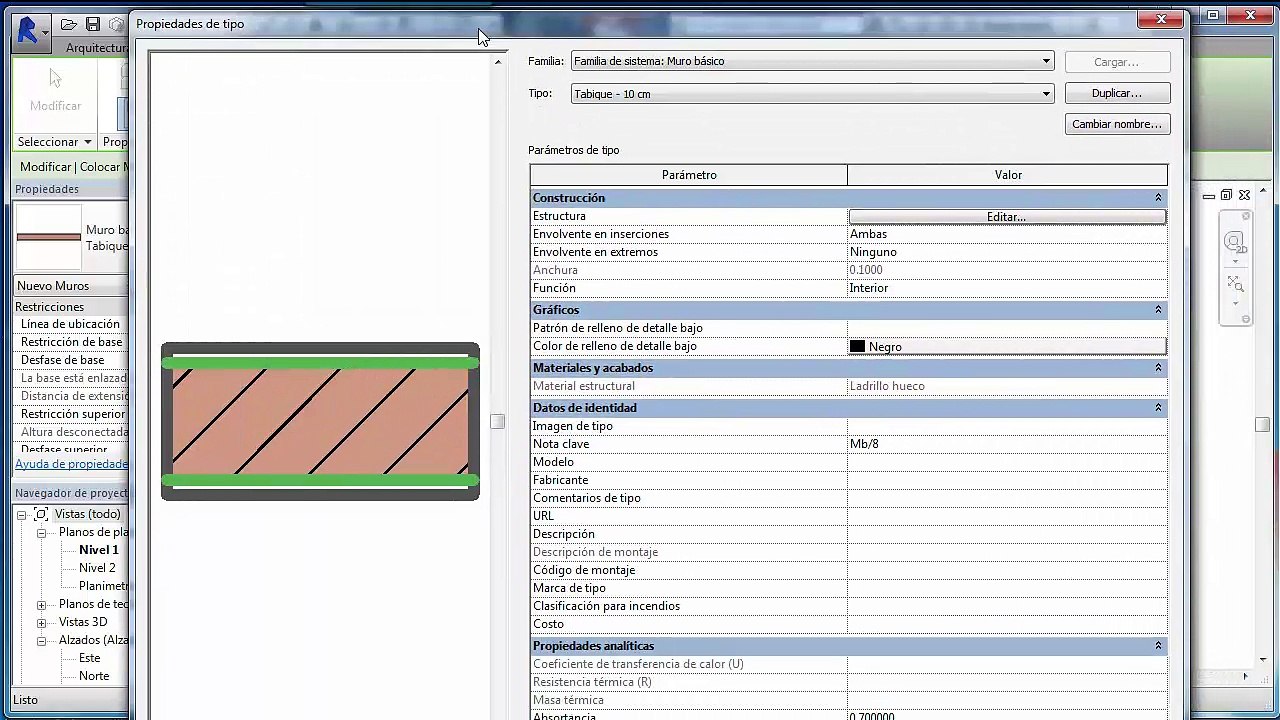Collapse the Planos de planta tree node

[41, 533]
